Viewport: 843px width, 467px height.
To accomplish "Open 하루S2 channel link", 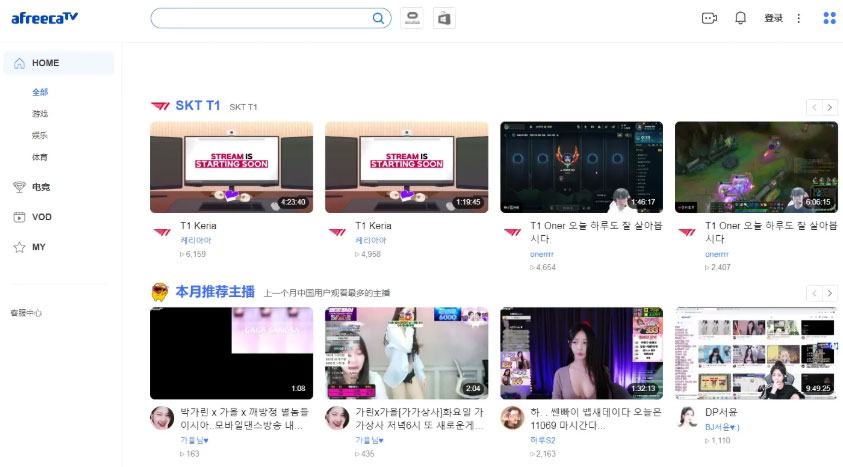I will (x=543, y=440).
